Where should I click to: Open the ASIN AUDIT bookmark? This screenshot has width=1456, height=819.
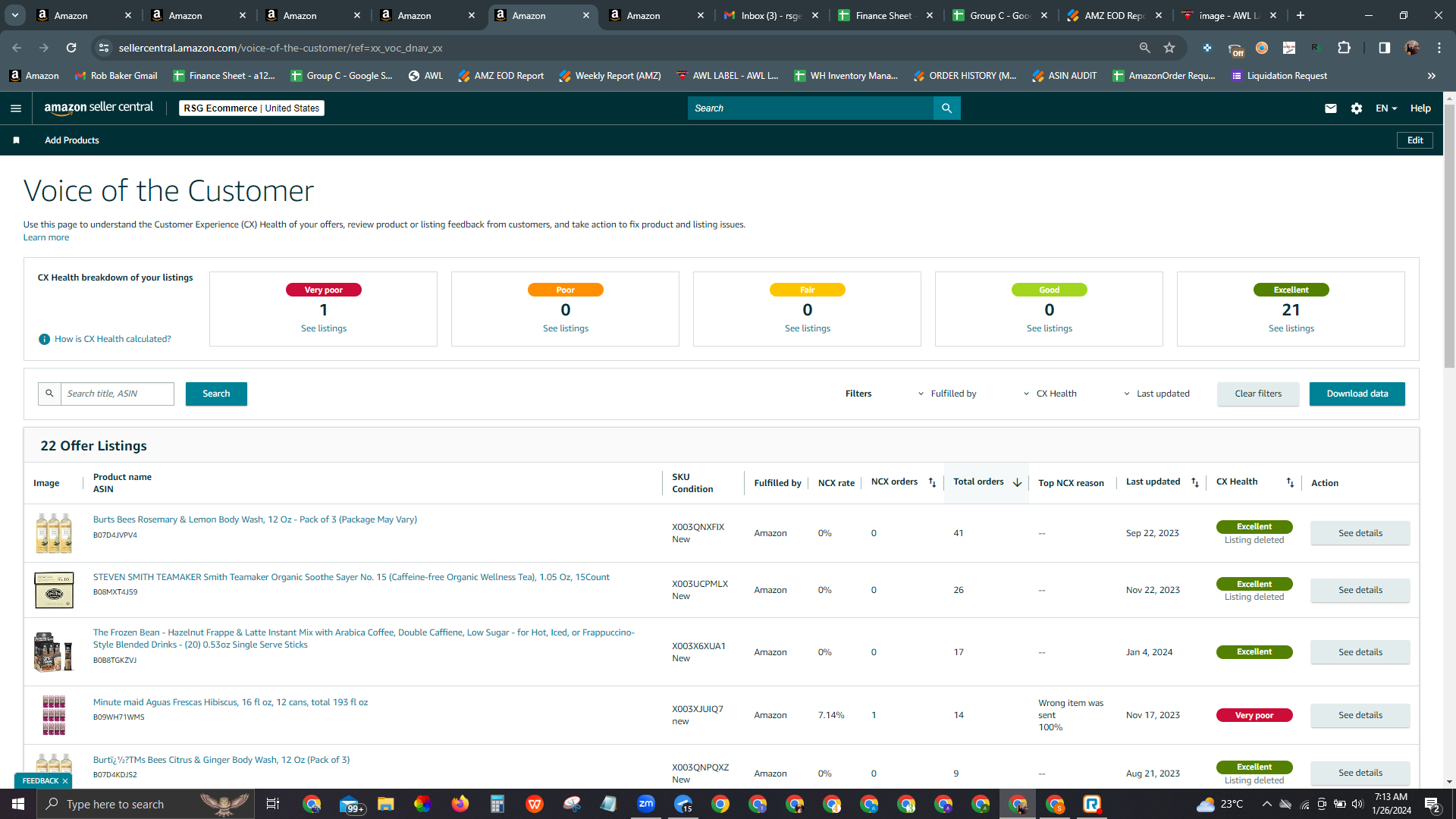[x=1065, y=76]
